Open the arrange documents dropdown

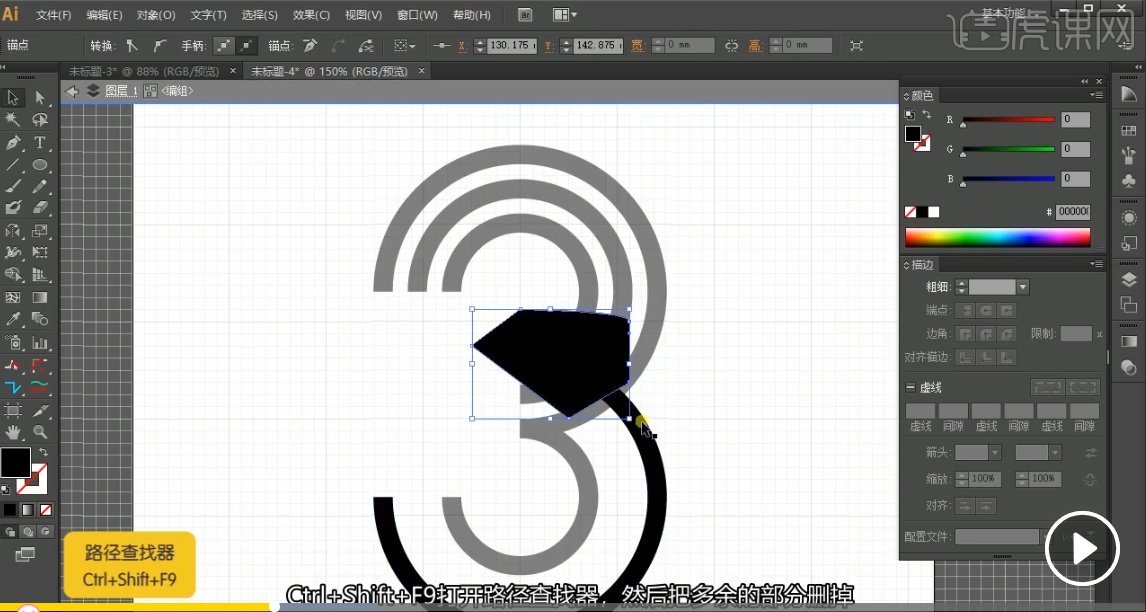pos(564,15)
